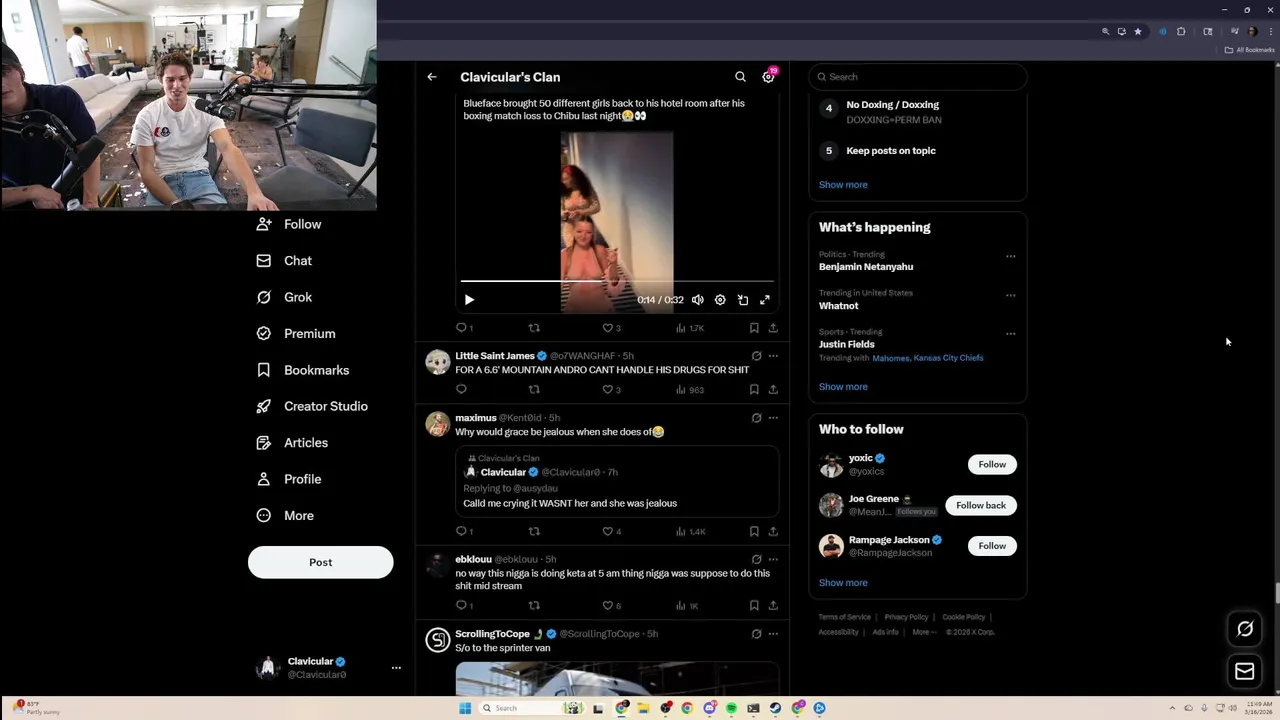
Task: Click Grok icon on ScrollingToCope post
Action: pos(756,634)
